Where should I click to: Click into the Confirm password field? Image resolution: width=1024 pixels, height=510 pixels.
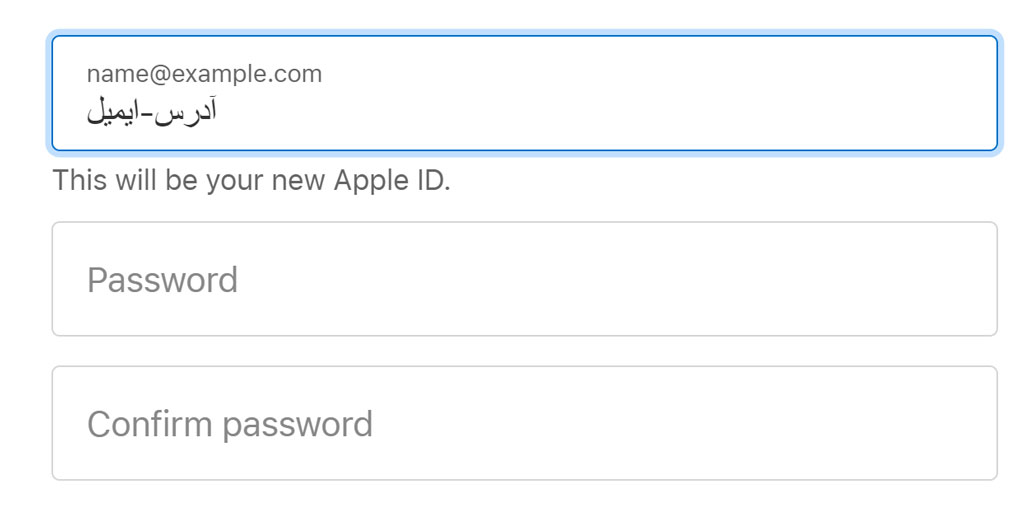click(x=524, y=423)
